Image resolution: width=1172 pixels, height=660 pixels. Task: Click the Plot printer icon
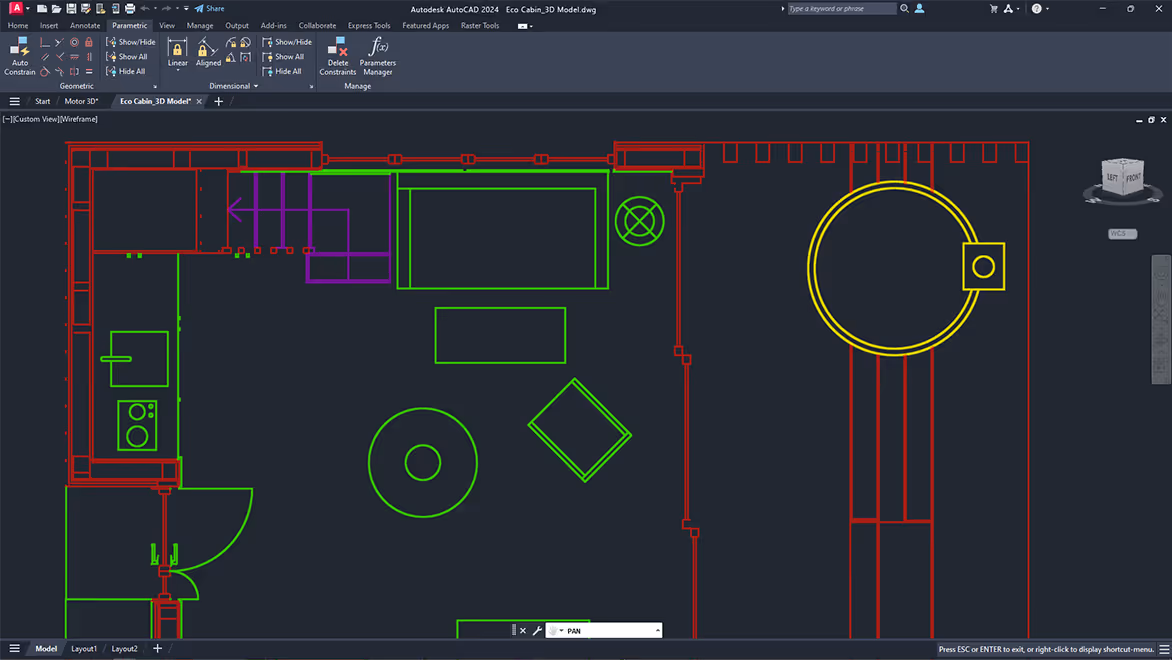coord(129,9)
